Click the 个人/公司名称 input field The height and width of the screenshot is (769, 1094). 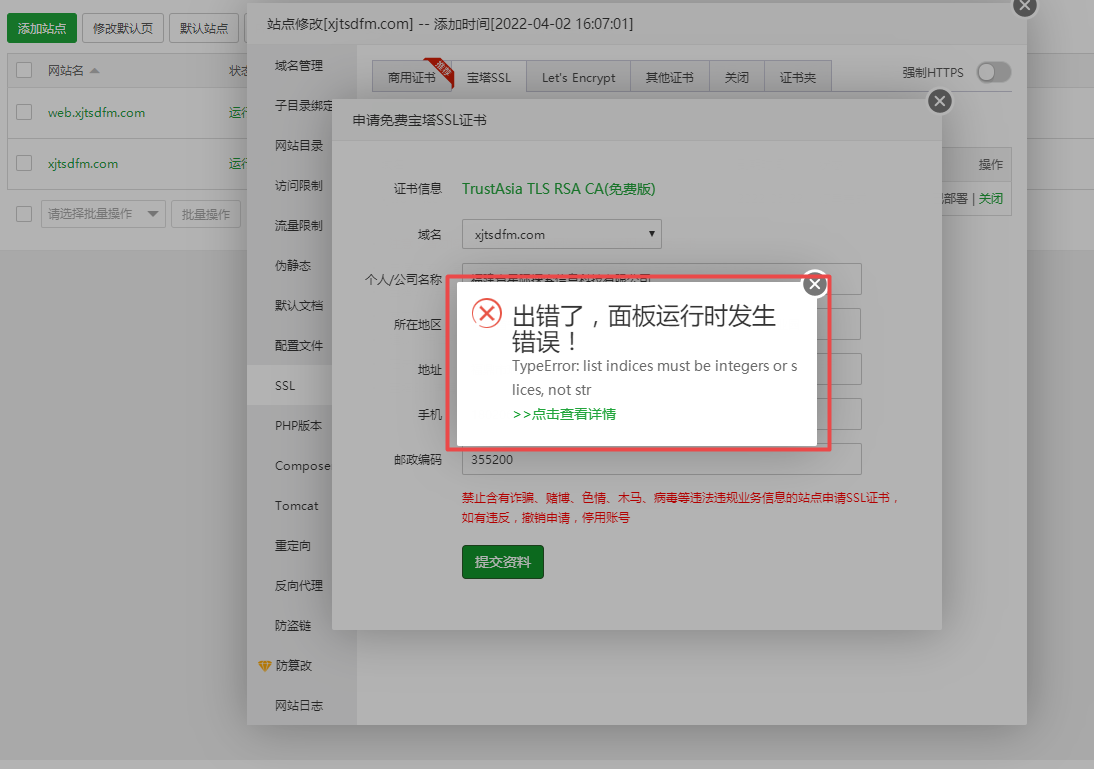coord(661,279)
